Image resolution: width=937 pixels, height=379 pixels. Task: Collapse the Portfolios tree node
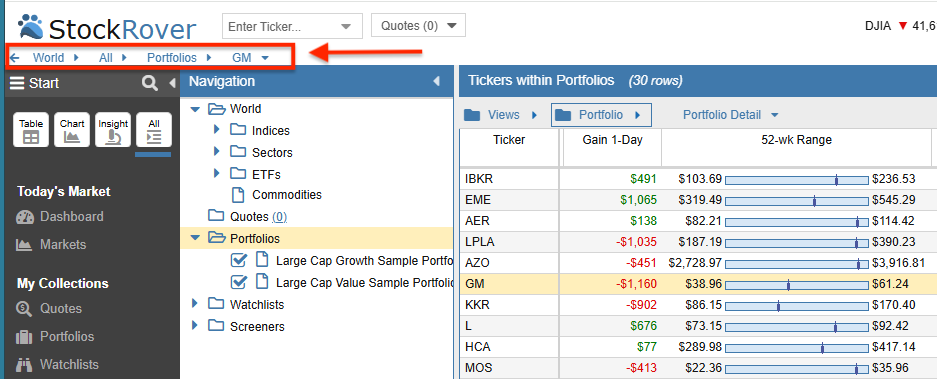(x=195, y=239)
